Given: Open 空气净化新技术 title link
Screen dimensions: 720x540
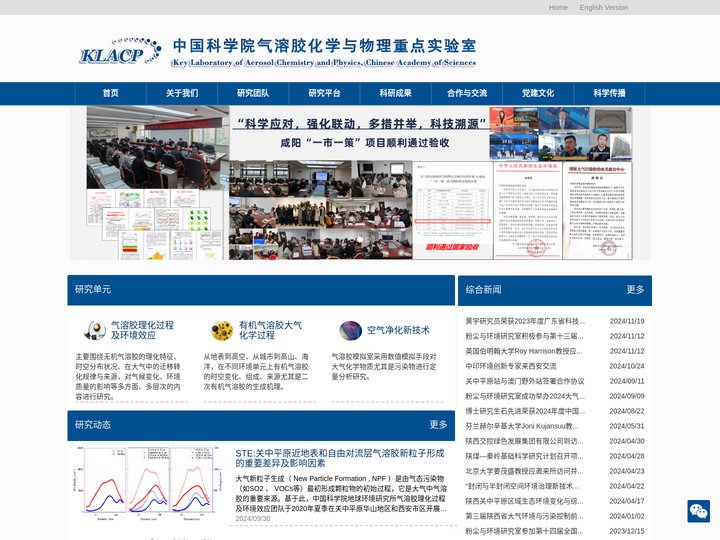Looking at the screenshot, I should click(x=398, y=330).
